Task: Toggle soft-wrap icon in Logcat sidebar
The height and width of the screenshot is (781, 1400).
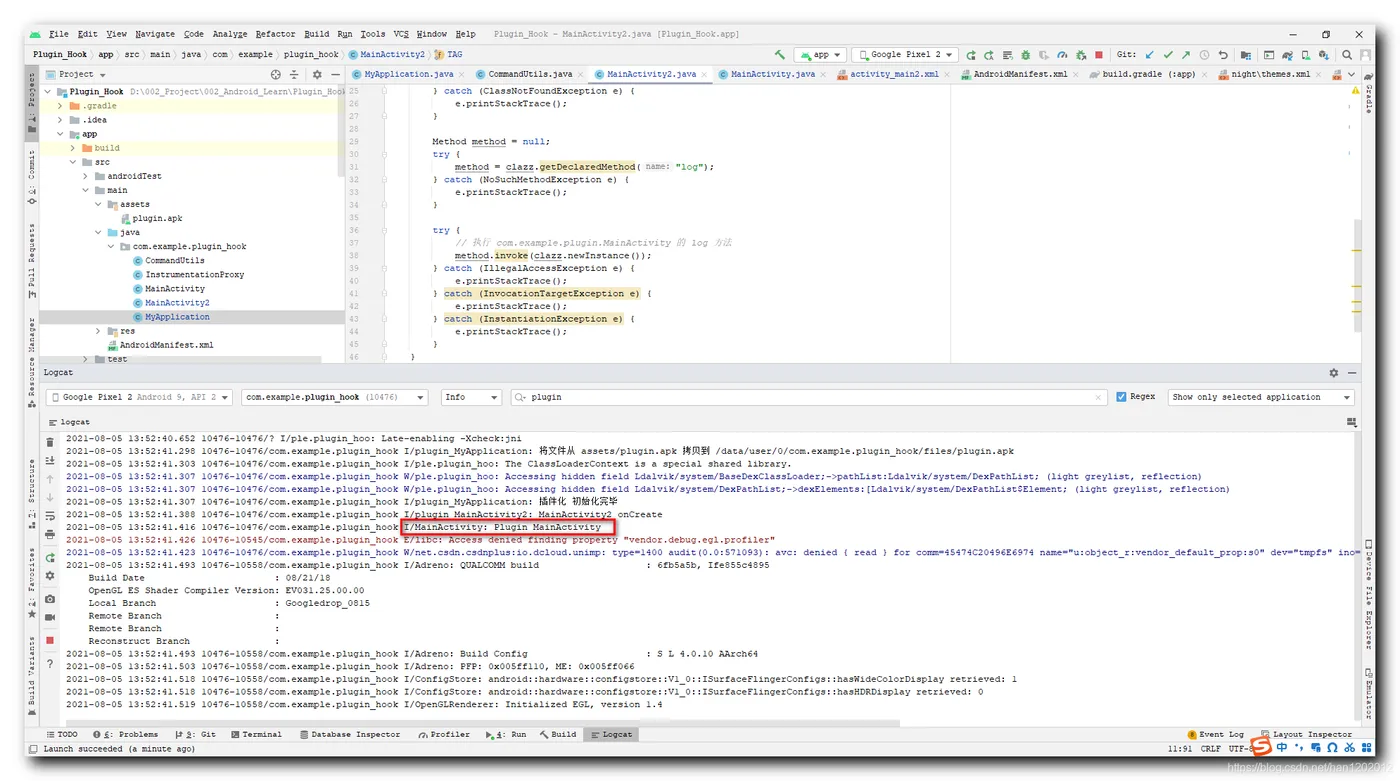Action: (x=50, y=516)
